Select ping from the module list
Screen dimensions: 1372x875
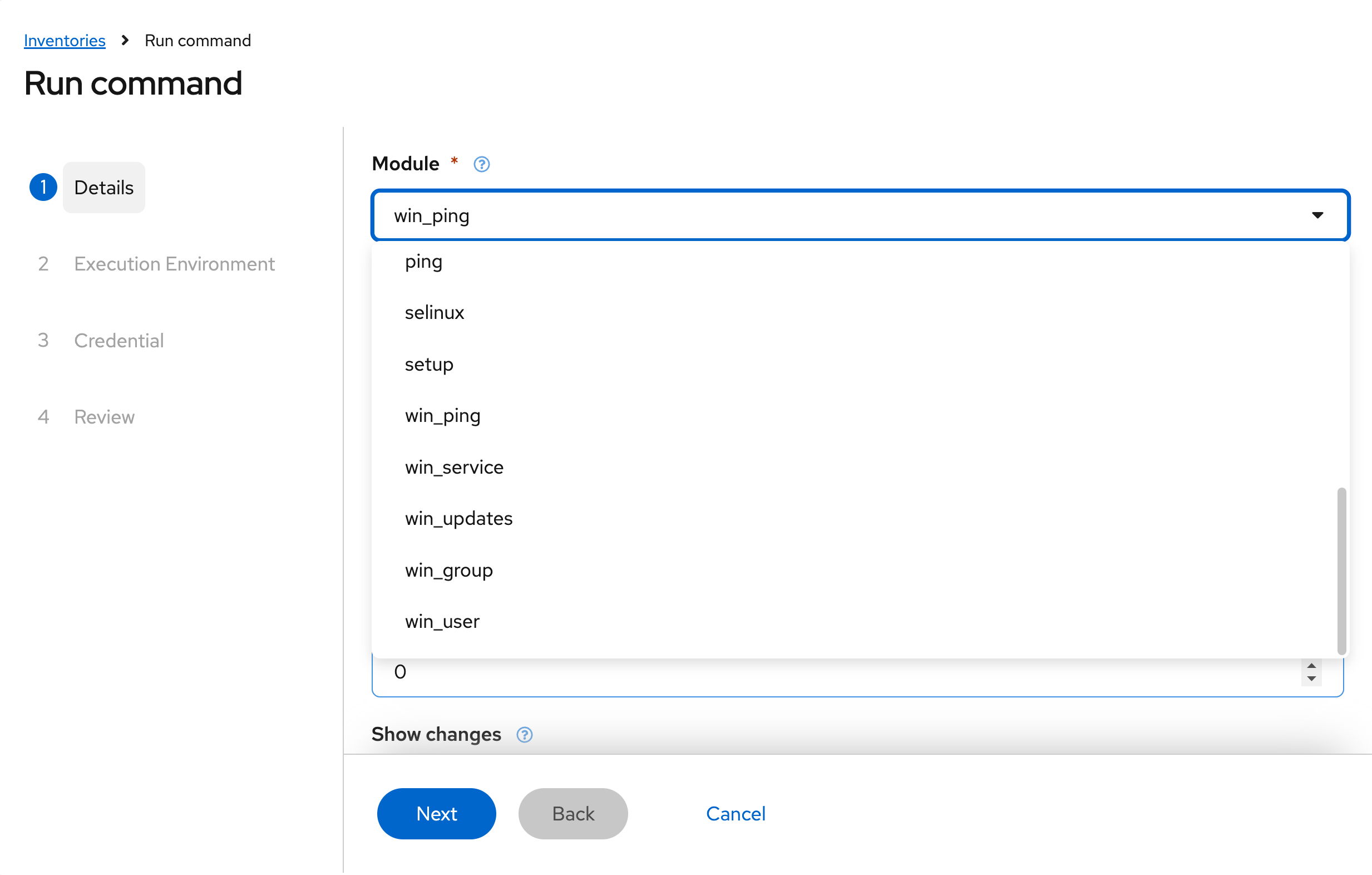click(423, 262)
